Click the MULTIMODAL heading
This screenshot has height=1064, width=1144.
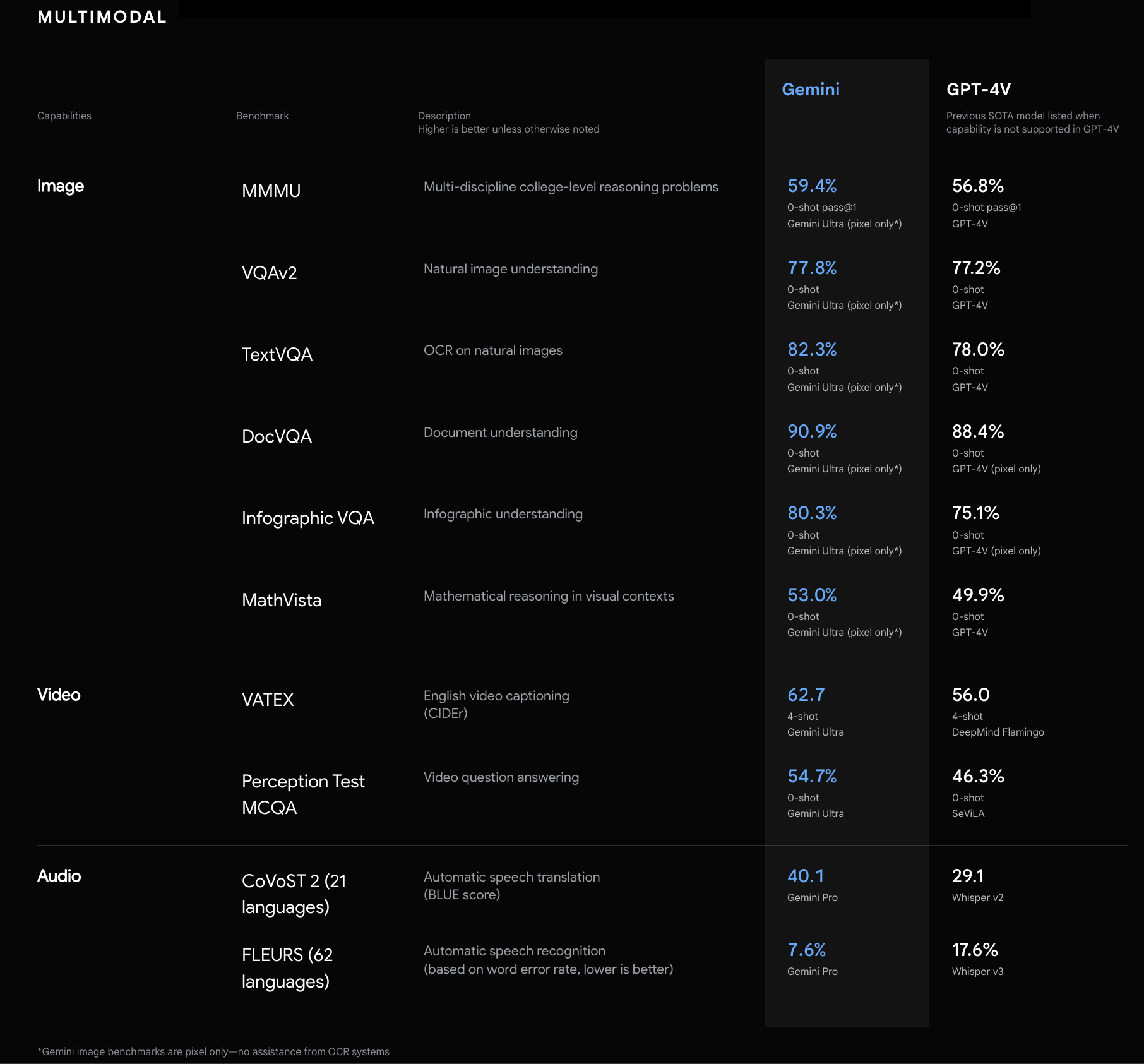click(102, 17)
